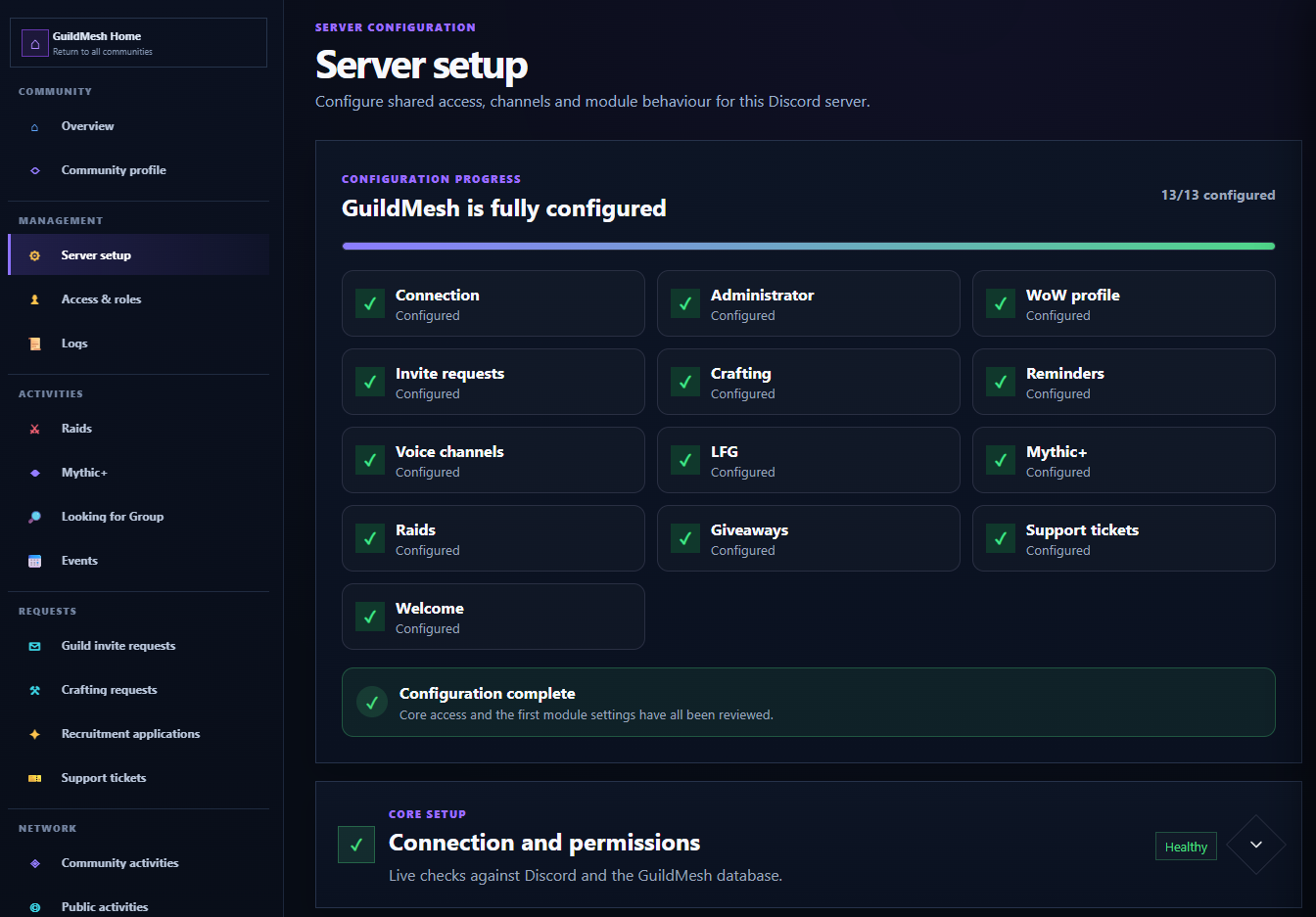Screen dimensions: 1316x917
Task: Open the Connection configuration card
Action: tap(493, 303)
